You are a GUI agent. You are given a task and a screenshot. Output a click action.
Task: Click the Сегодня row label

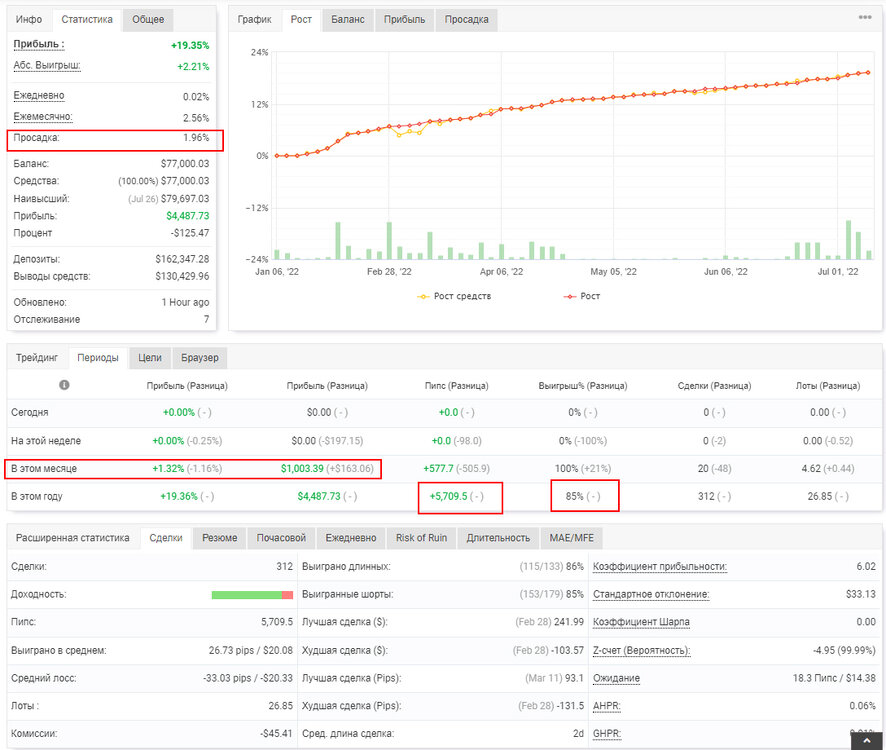point(30,413)
